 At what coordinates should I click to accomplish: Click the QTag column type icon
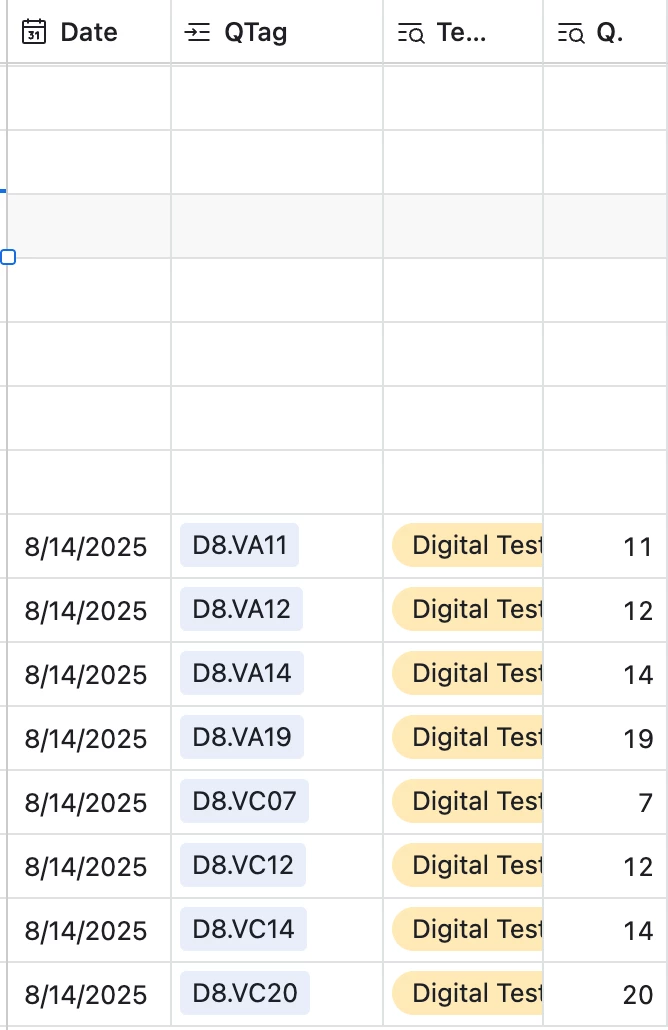[x=197, y=32]
